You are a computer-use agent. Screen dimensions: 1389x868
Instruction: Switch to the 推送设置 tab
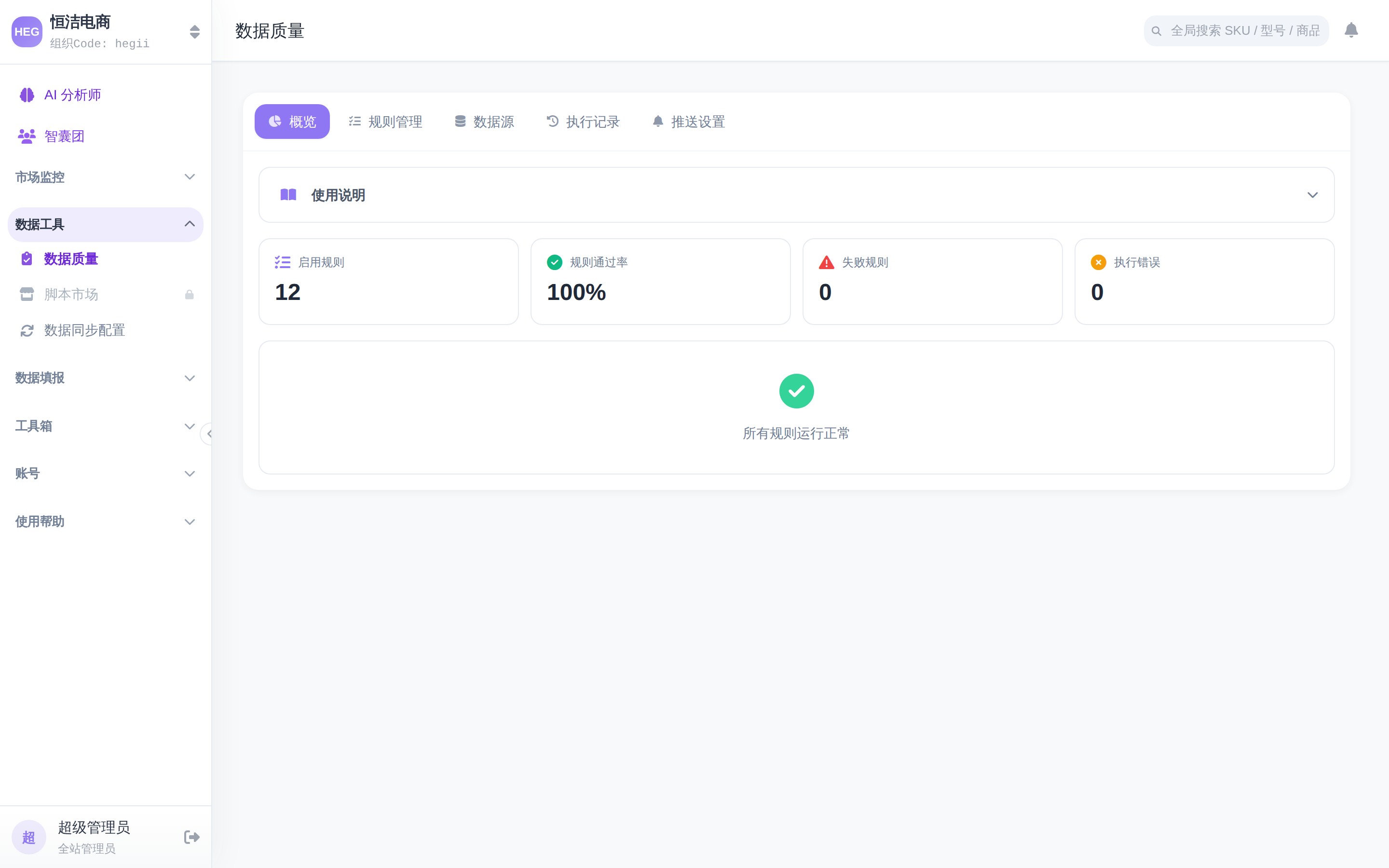pyautogui.click(x=689, y=122)
